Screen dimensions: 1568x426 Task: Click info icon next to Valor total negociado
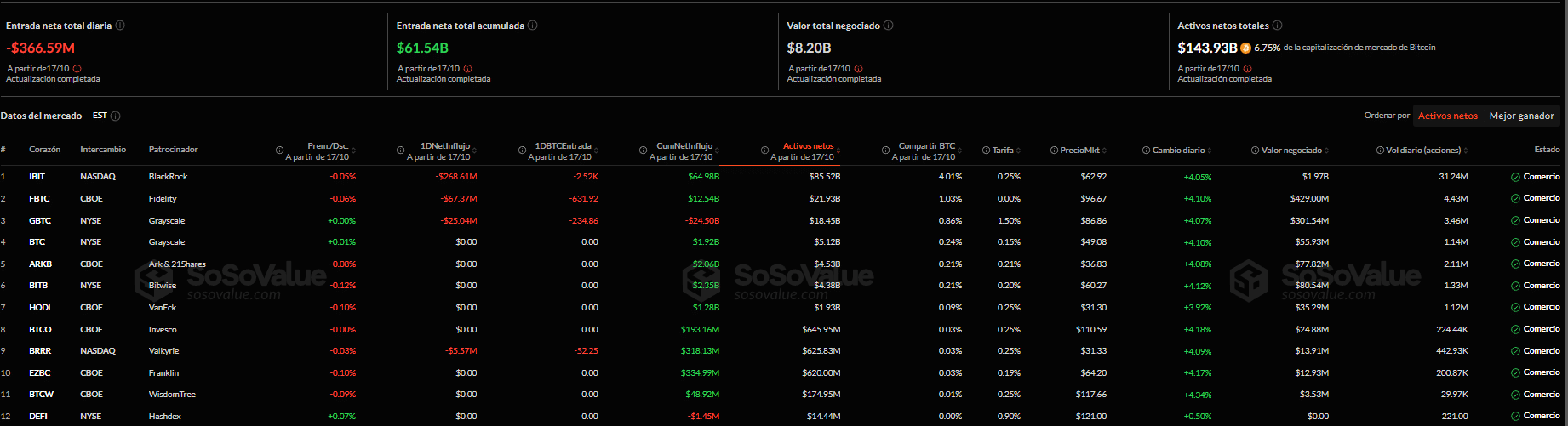pos(888,26)
